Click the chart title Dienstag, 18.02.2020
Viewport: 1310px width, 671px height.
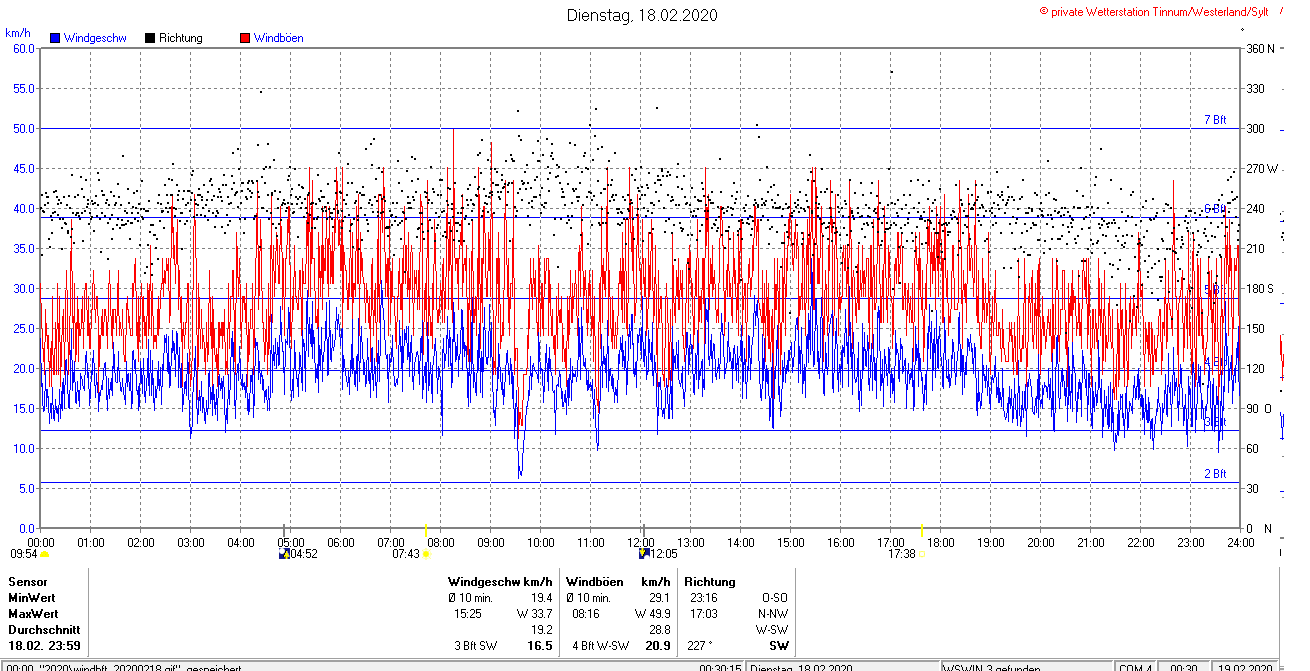642,15
